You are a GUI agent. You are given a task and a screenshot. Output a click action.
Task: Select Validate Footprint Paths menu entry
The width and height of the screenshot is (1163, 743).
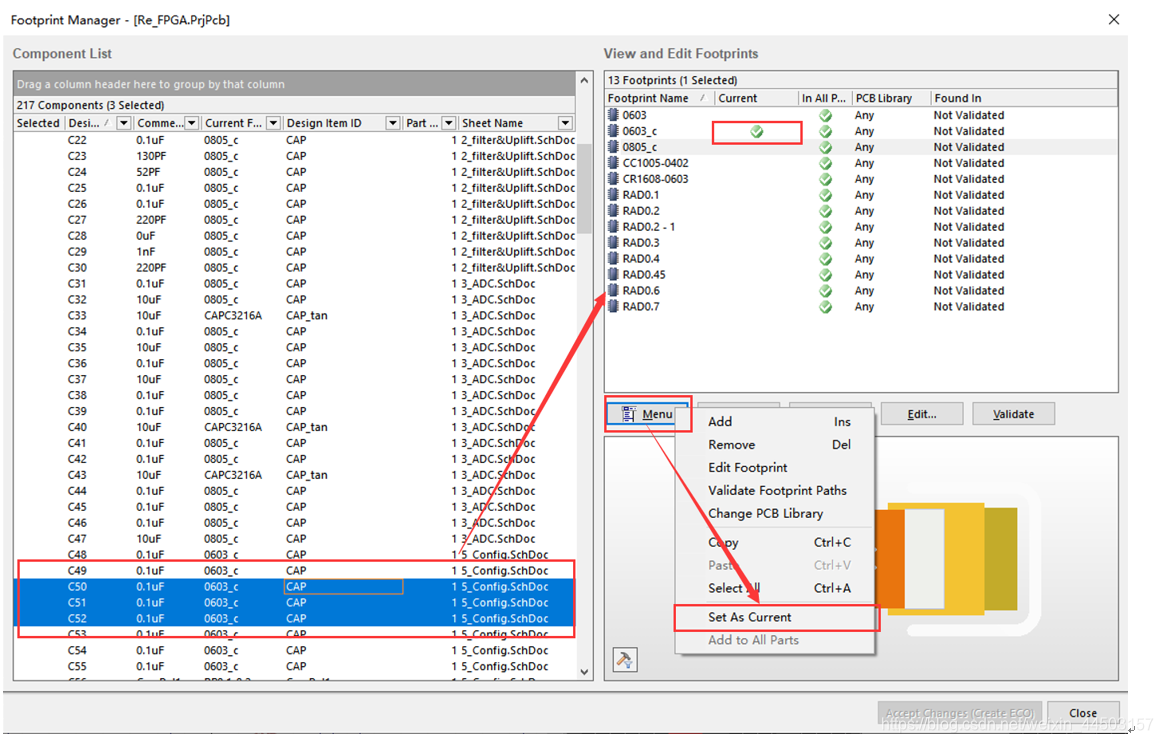coord(777,491)
